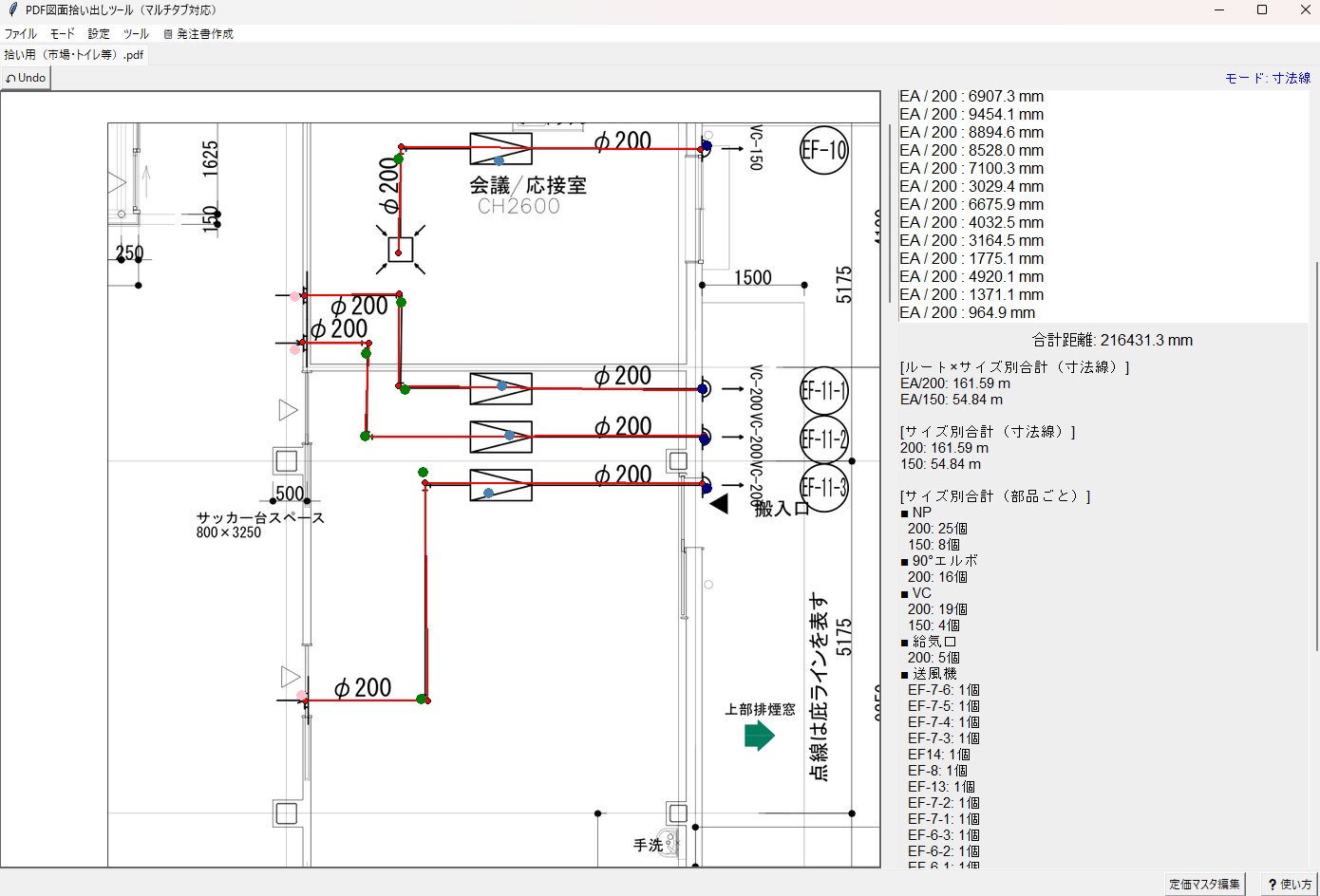Image resolution: width=1320 pixels, height=896 pixels.
Task: Click the square supply diffuser symbol under 会議/応接室
Action: (x=400, y=251)
